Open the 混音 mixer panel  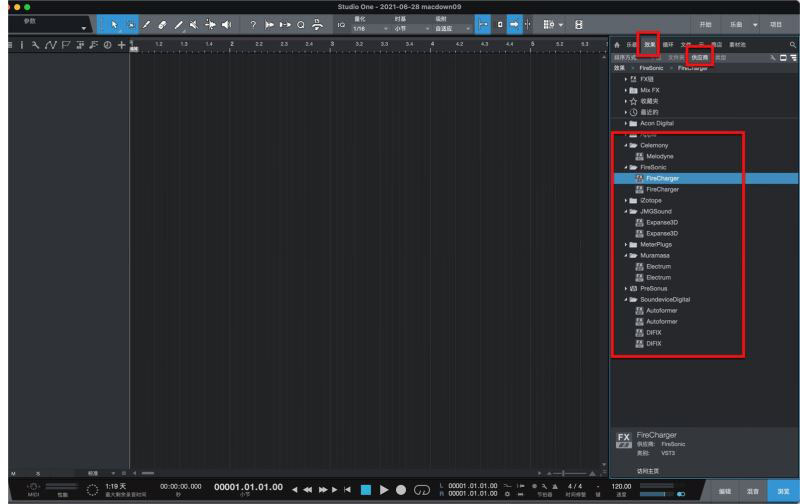coord(753,491)
